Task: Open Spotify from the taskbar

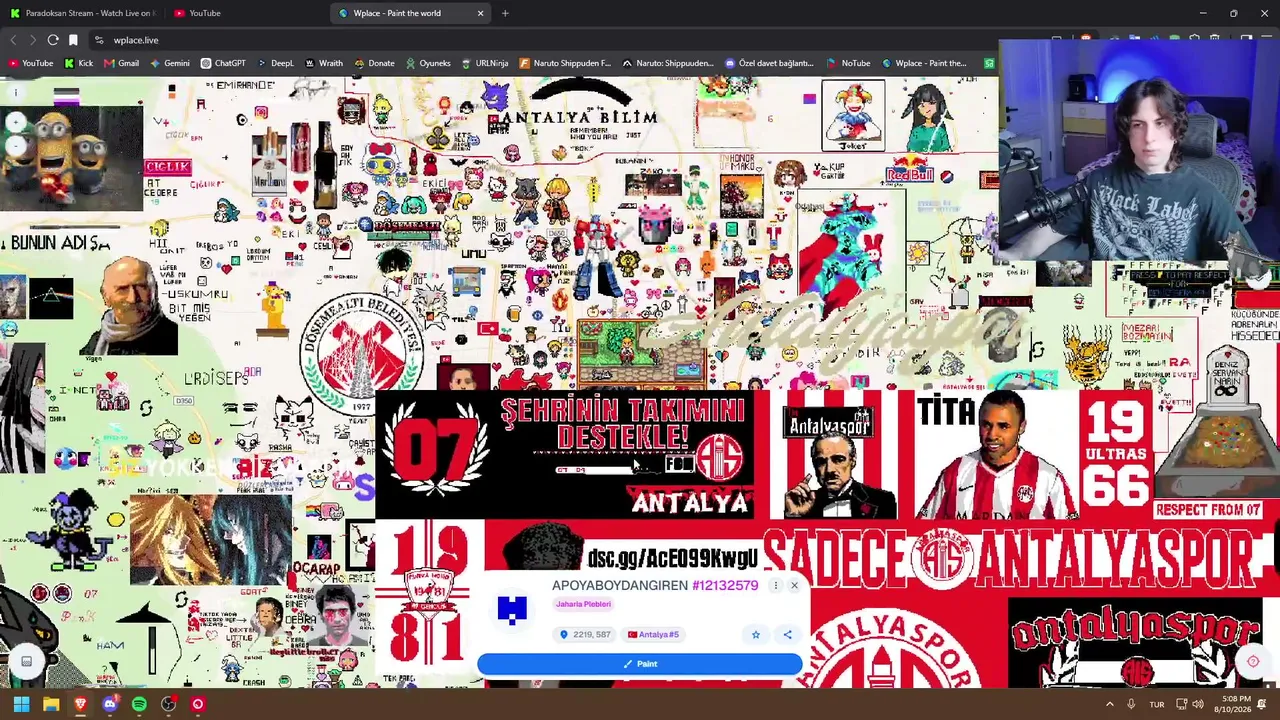Action: [139, 704]
